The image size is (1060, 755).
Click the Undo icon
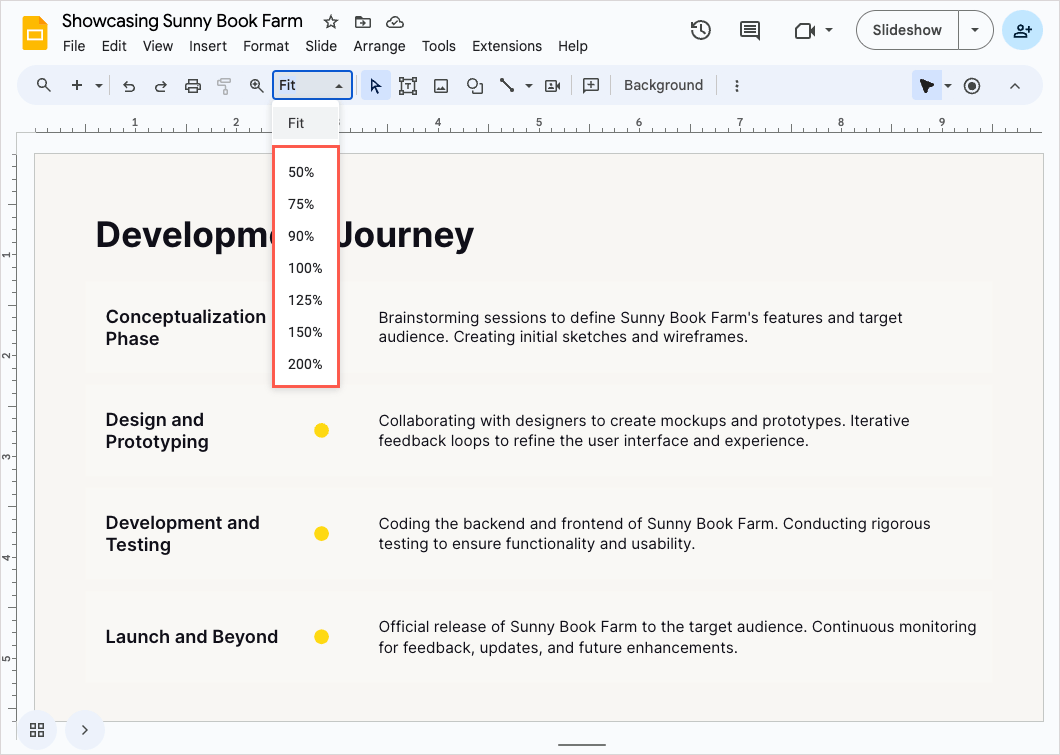pyautogui.click(x=128, y=86)
